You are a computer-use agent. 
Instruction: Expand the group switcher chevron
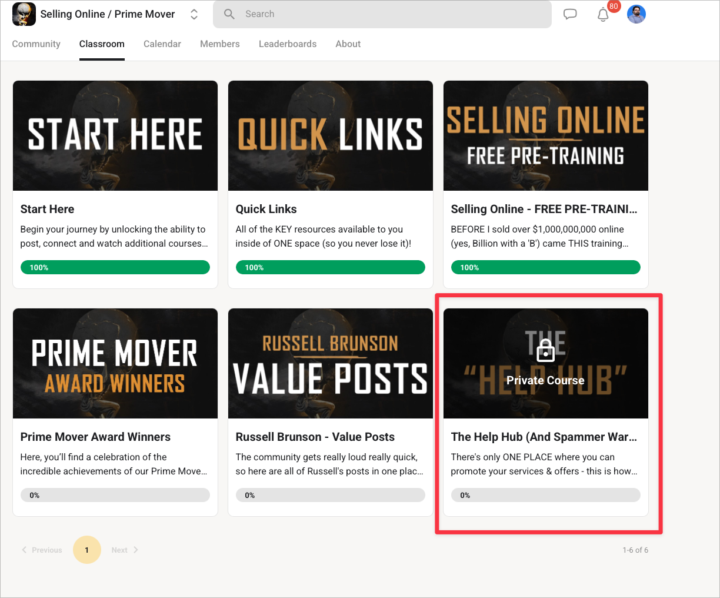[x=194, y=14]
